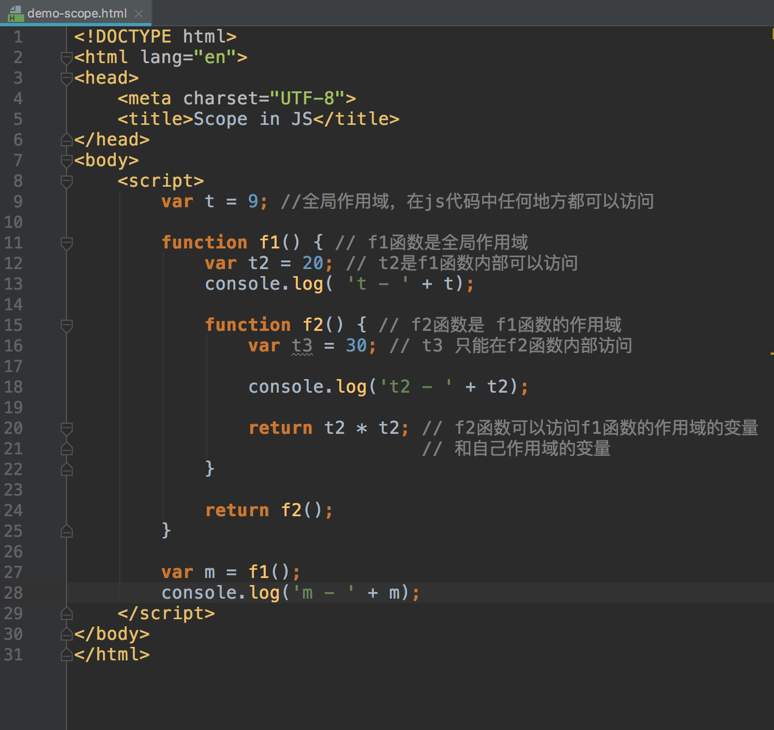Collapse the script tag fold on line 8

66,182
